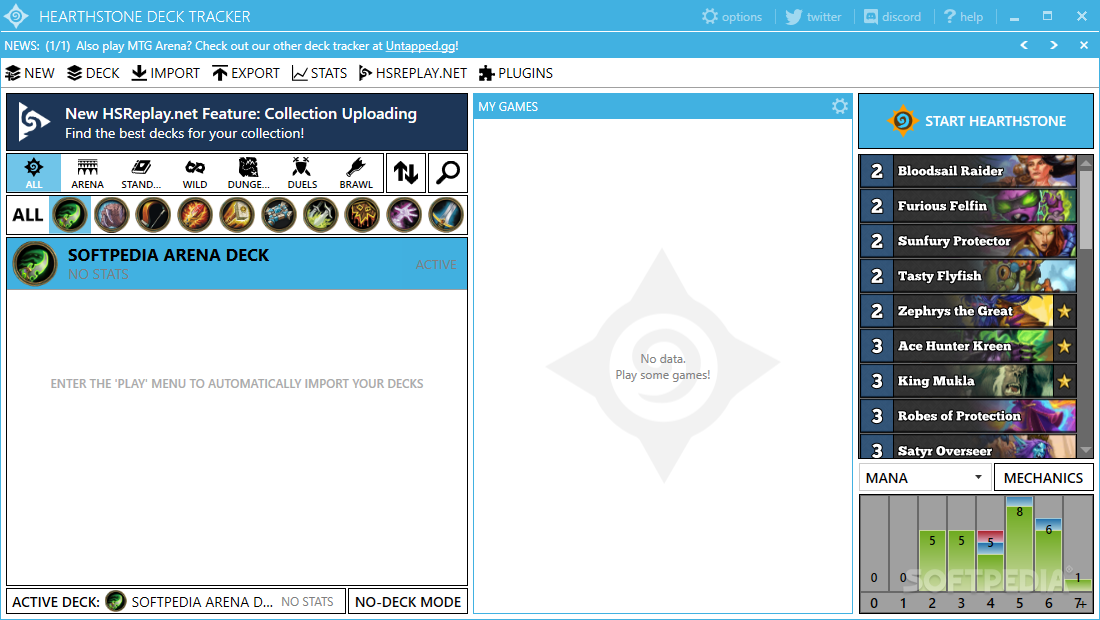Switch chart to MECHANICS

1043,478
